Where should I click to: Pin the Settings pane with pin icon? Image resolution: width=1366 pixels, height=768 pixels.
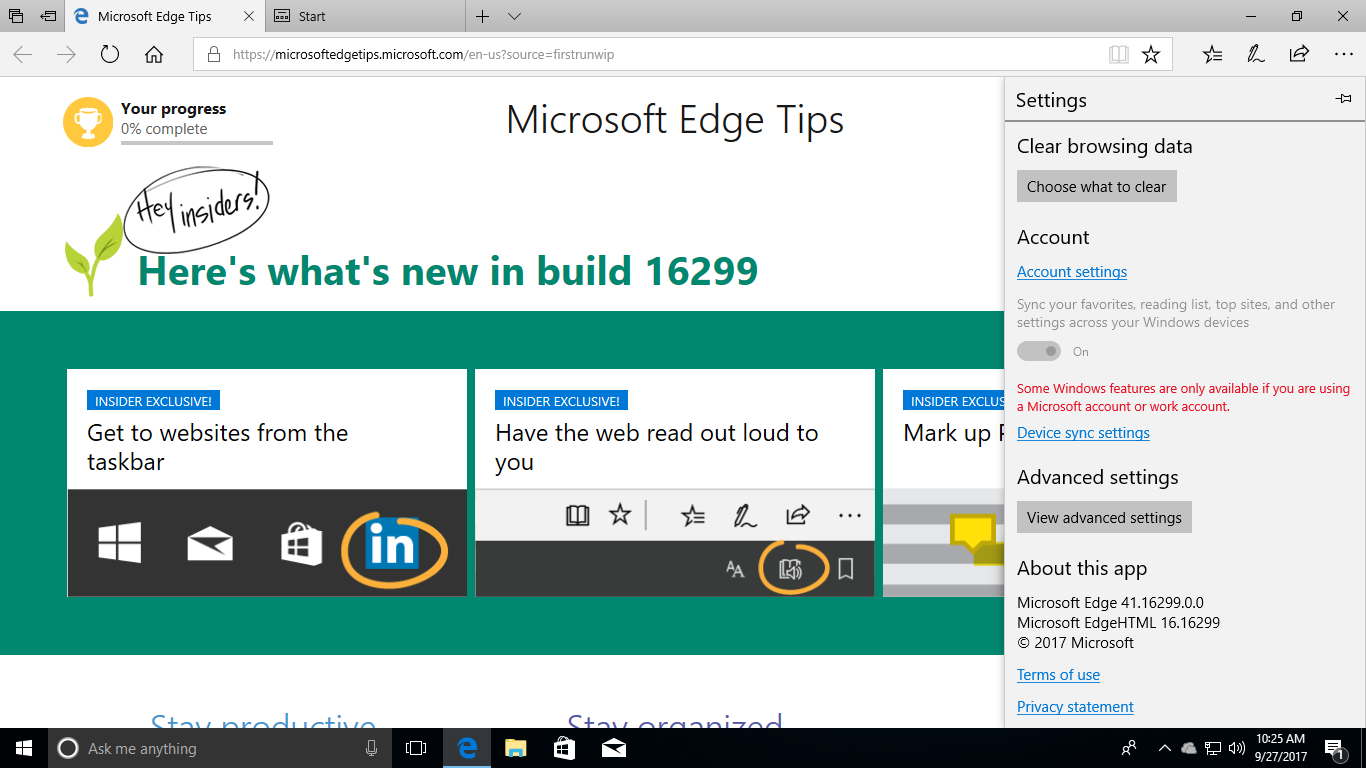click(1343, 99)
